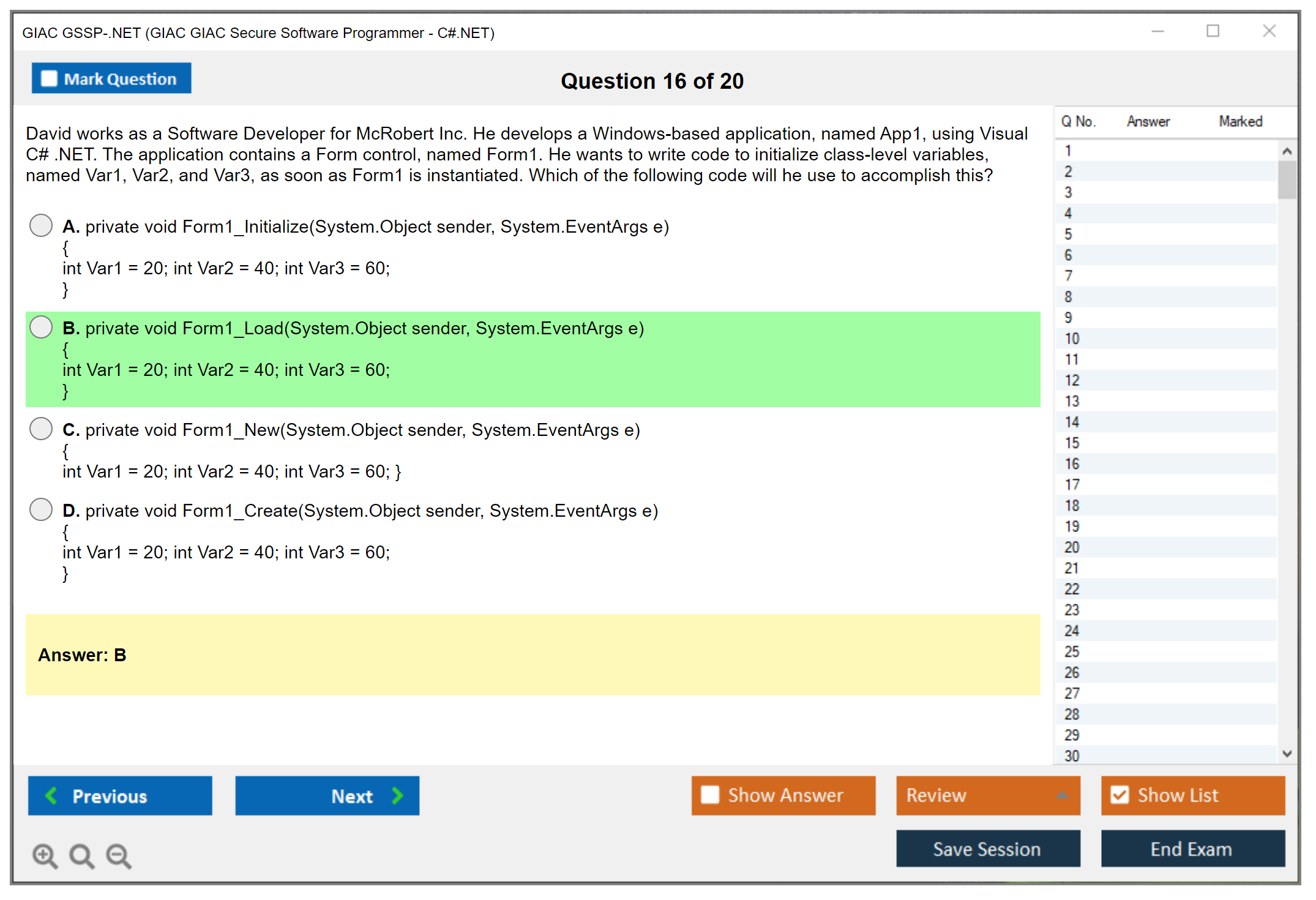1316x900 pixels.
Task: Click the reset zoom magnifier icon
Action: [81, 855]
